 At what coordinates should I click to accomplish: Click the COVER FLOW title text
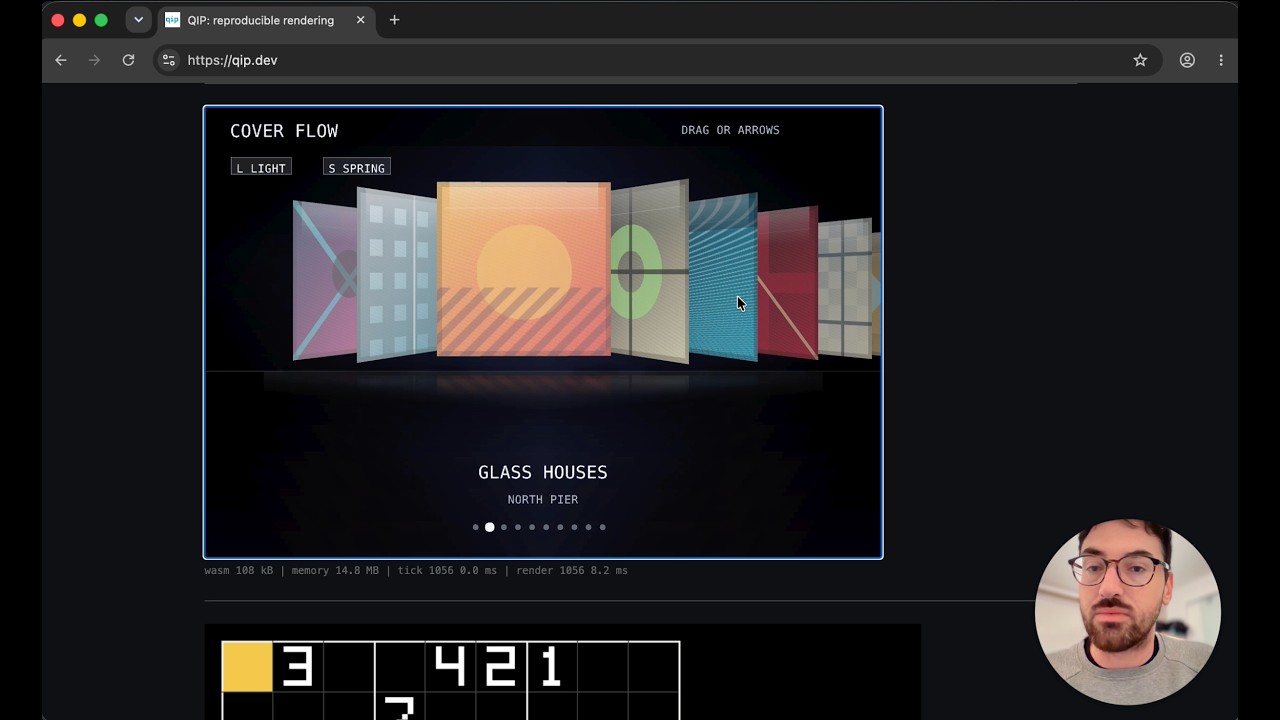point(284,131)
